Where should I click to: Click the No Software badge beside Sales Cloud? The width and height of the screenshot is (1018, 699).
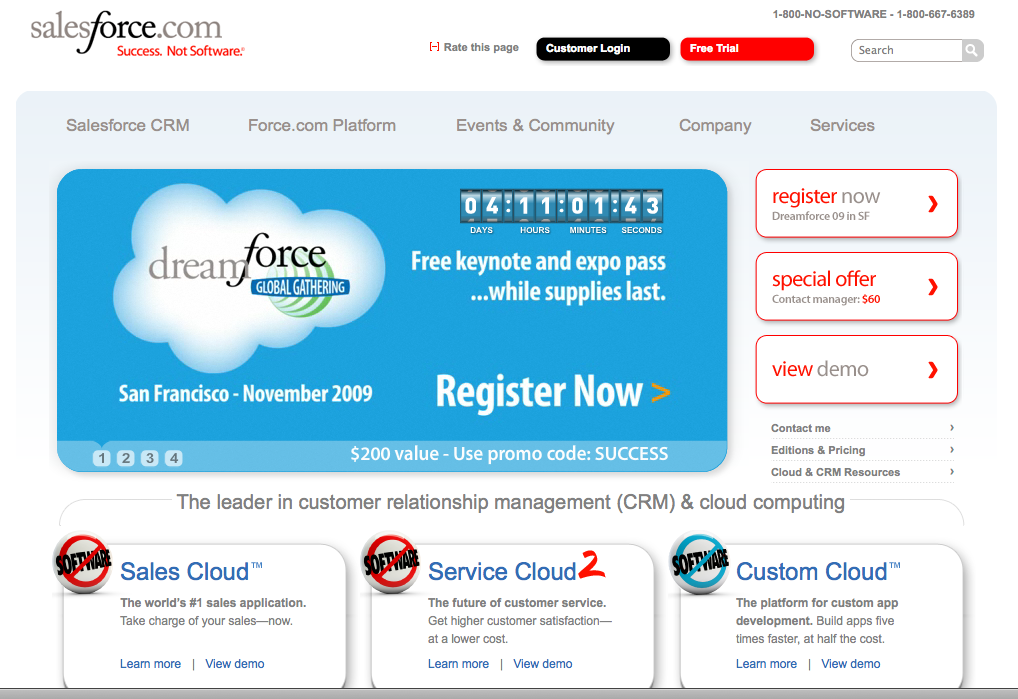[x=83, y=562]
